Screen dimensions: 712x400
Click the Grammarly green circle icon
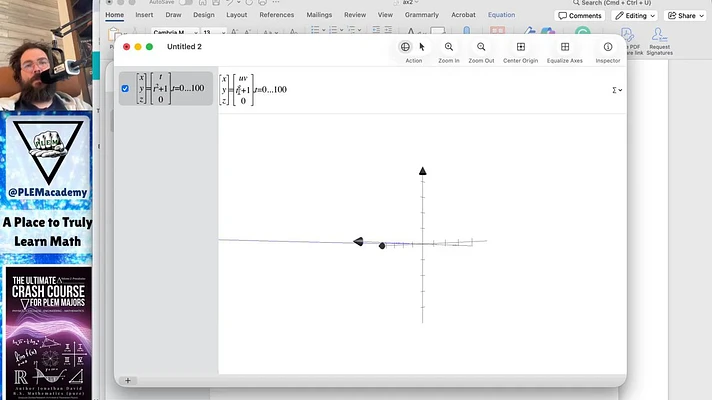click(583, 31)
